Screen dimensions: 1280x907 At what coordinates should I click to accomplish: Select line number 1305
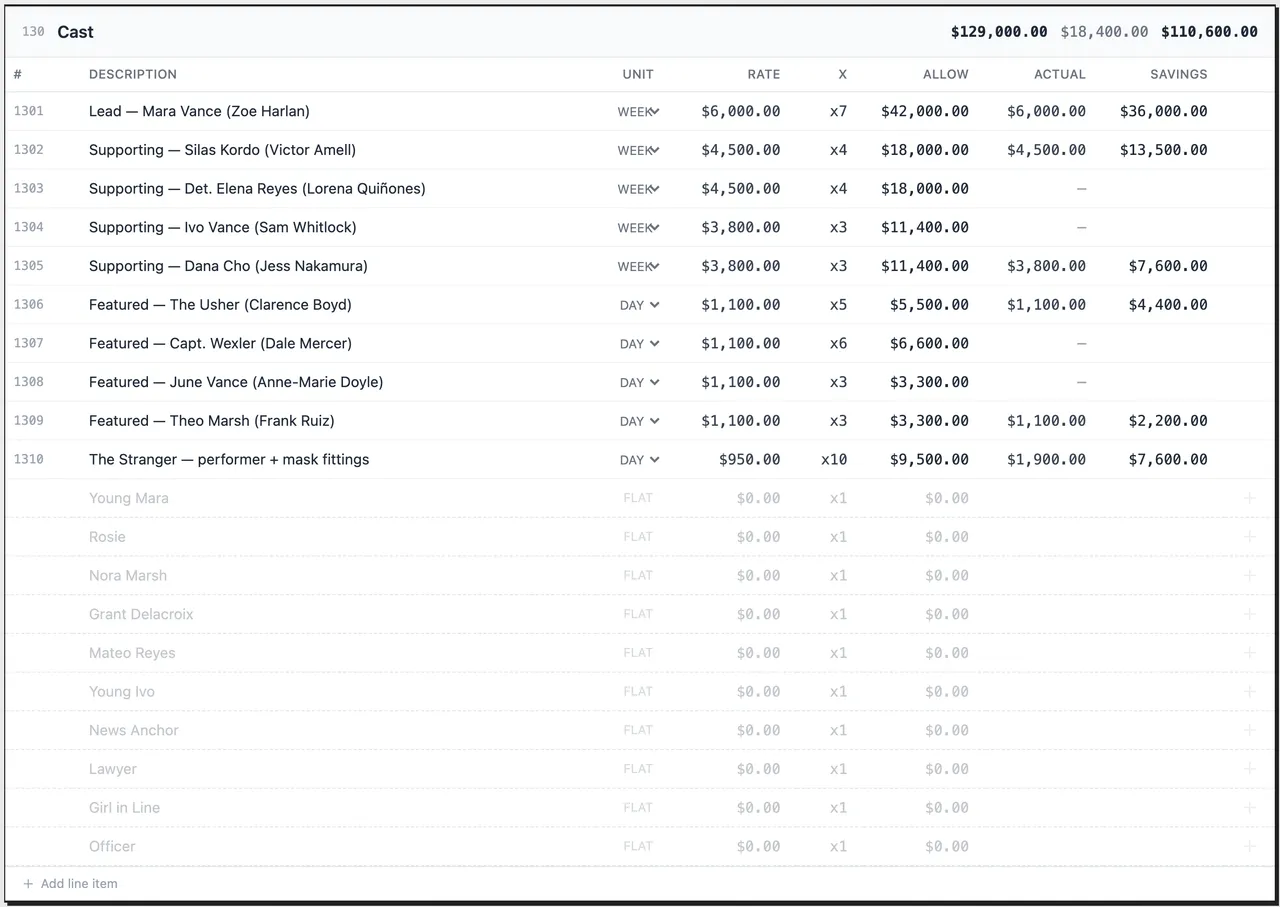28,266
